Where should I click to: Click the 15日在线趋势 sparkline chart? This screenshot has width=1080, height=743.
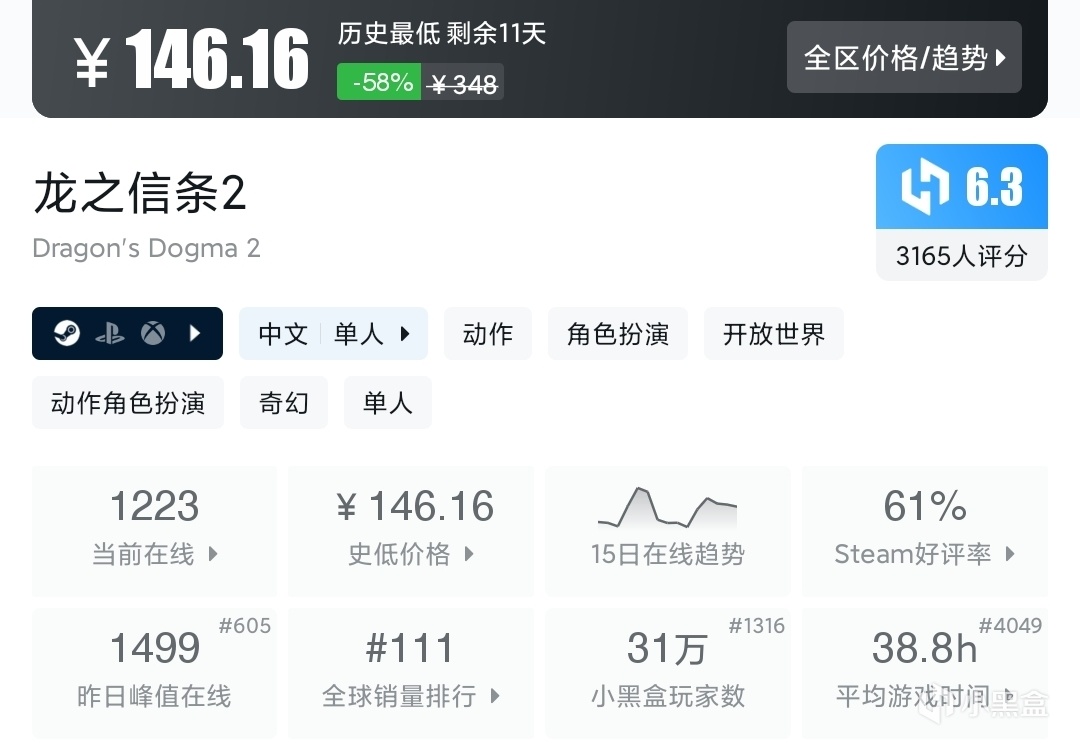pyautogui.click(x=667, y=509)
